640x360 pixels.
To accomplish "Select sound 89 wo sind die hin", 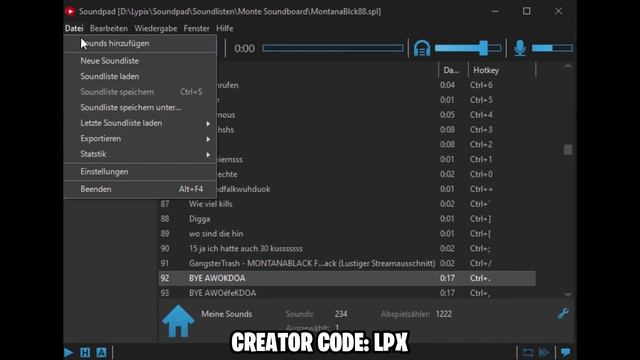I will (347, 233).
